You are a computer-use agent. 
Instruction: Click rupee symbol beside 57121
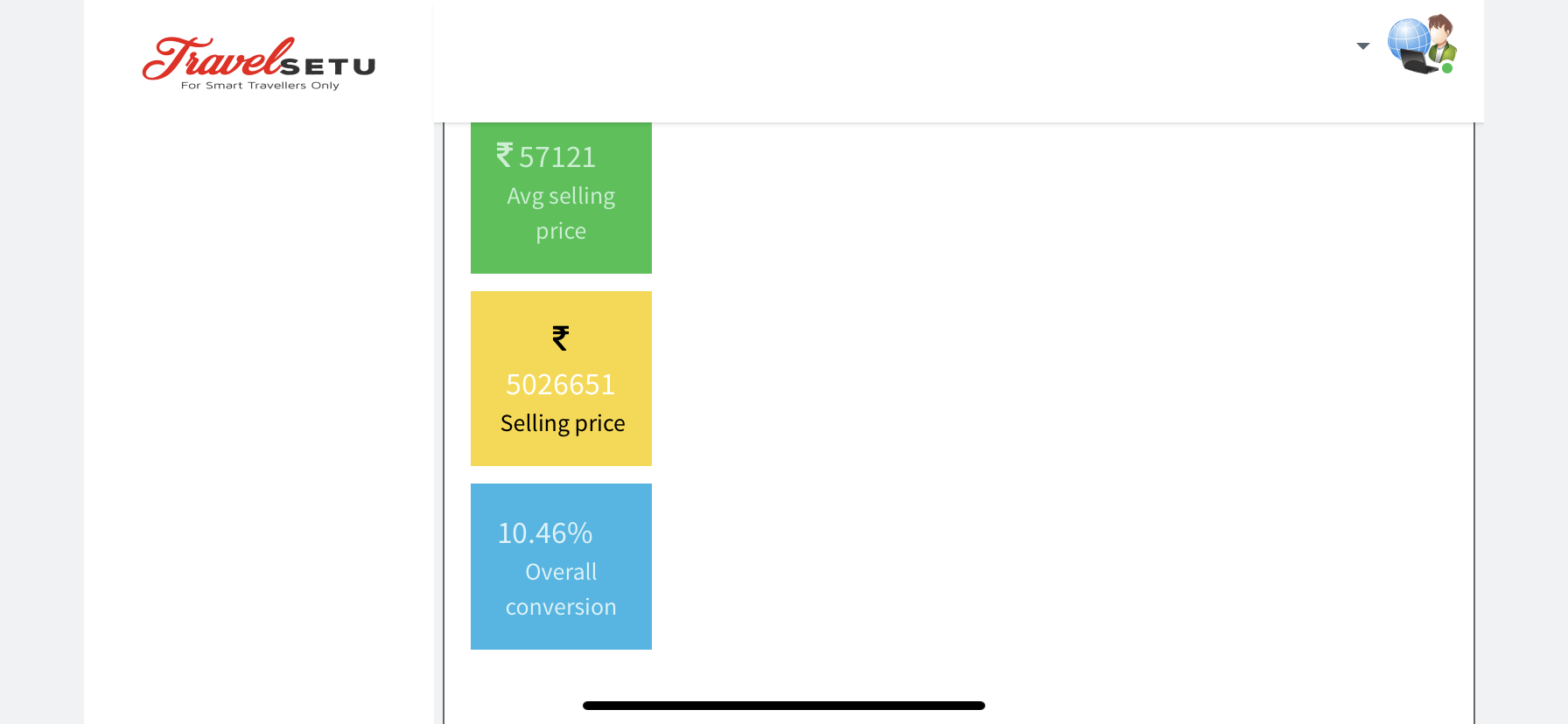(x=505, y=155)
